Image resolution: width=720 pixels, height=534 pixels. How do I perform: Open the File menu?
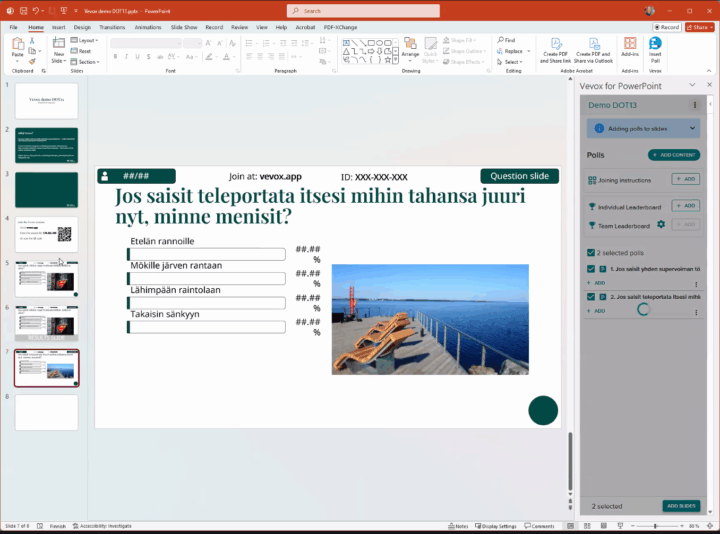coord(13,27)
